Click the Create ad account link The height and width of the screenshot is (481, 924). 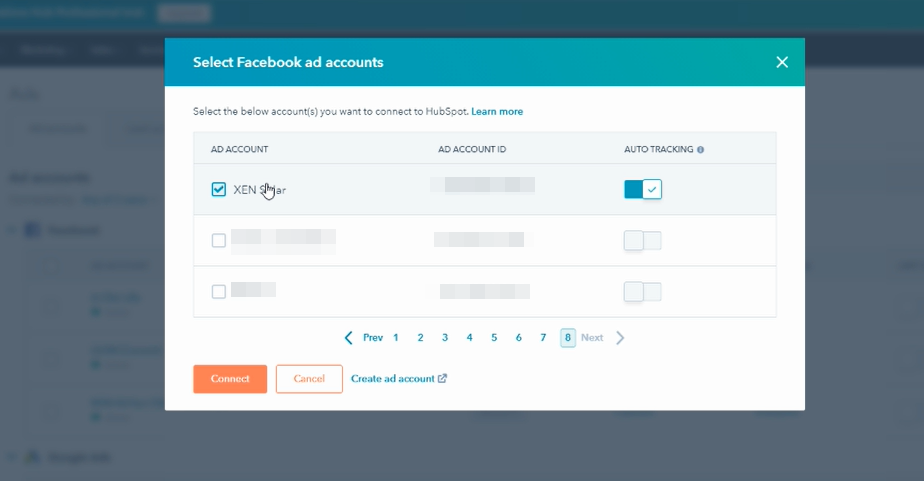(x=392, y=378)
